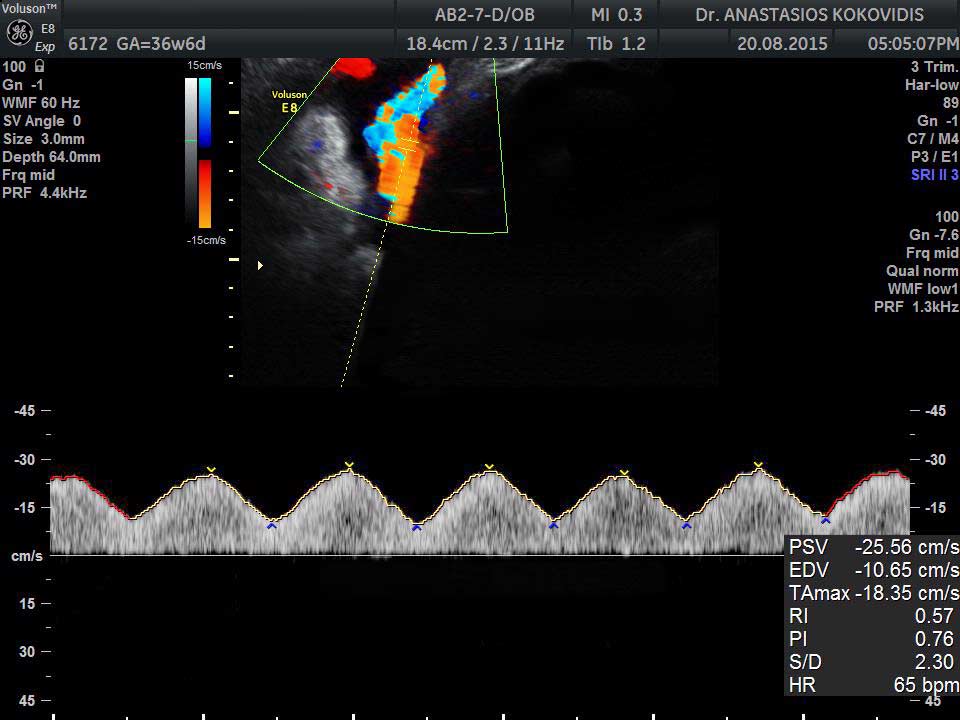
Task: Click the PSV -25.56 cm/s measurement
Action: point(874,547)
